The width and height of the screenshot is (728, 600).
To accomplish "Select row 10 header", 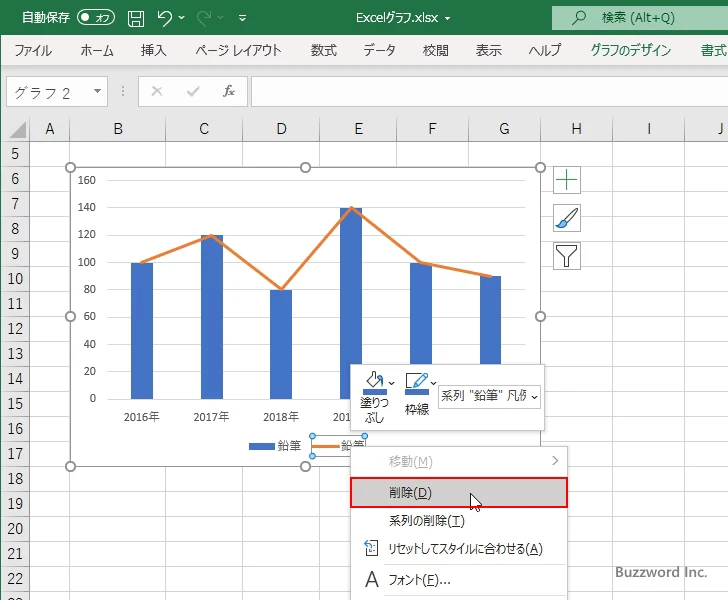I will tap(15, 279).
